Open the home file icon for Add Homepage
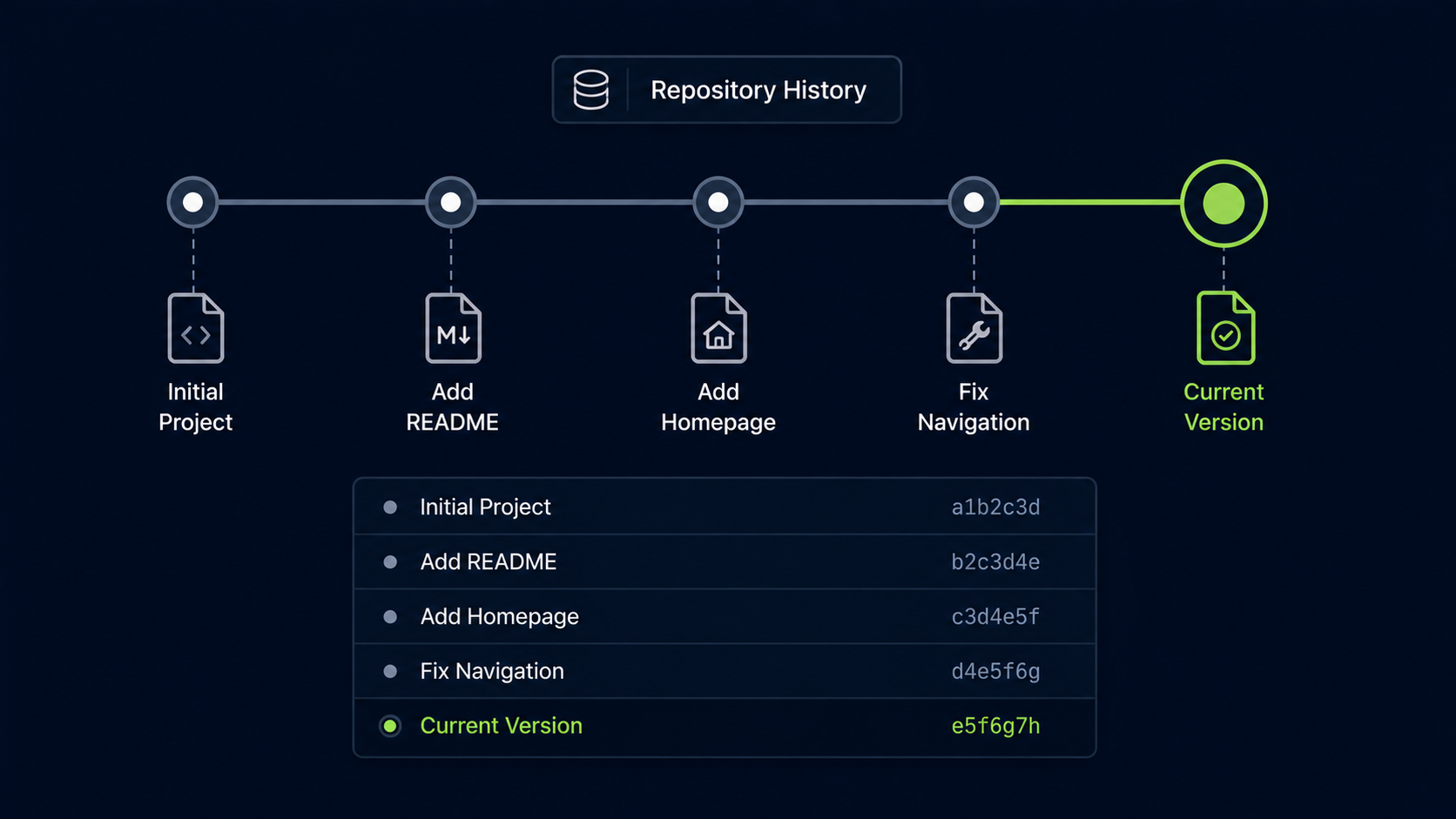The width and height of the screenshot is (1456, 819). coord(719,328)
